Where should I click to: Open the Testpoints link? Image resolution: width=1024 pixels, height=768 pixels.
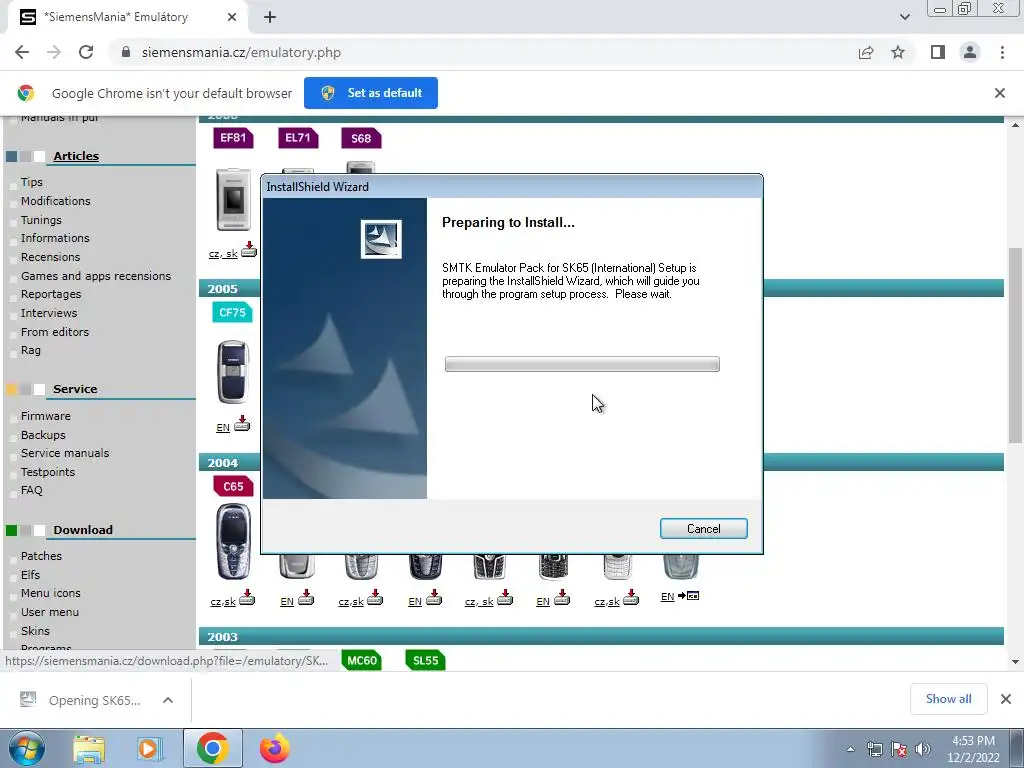click(48, 472)
